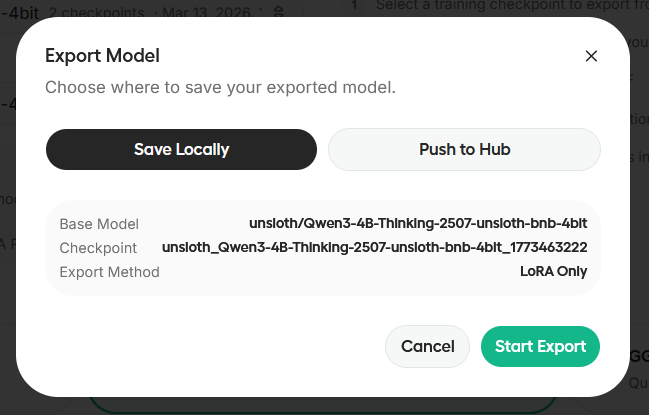
Task: Click the Checkpoint name ending in 1773463222
Action: click(x=374, y=247)
